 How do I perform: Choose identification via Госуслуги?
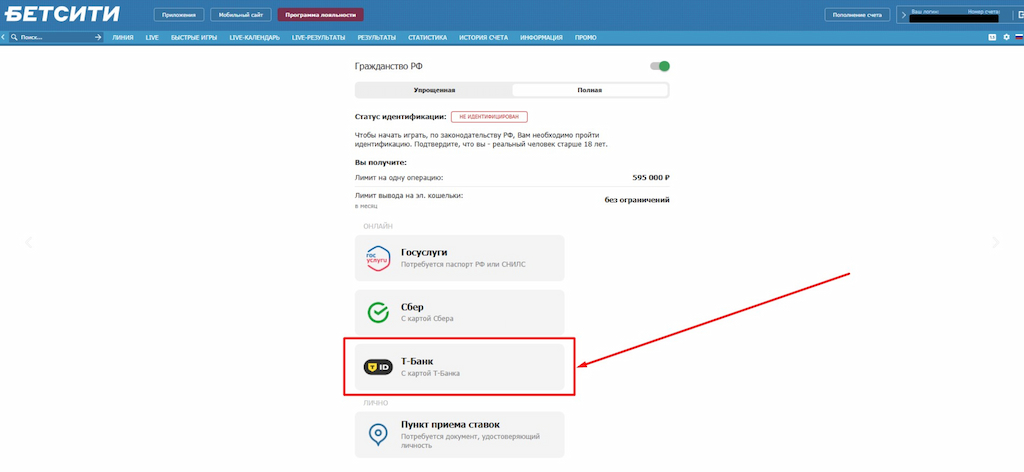click(459, 258)
